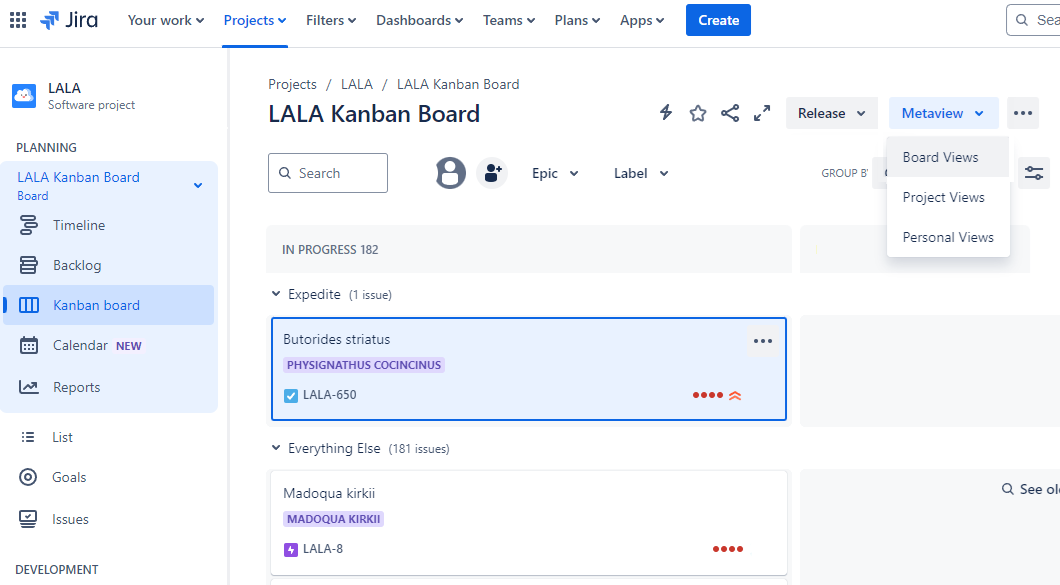Select Board Views from Metaview menu
Viewport: 1060px width, 585px height.
940,157
